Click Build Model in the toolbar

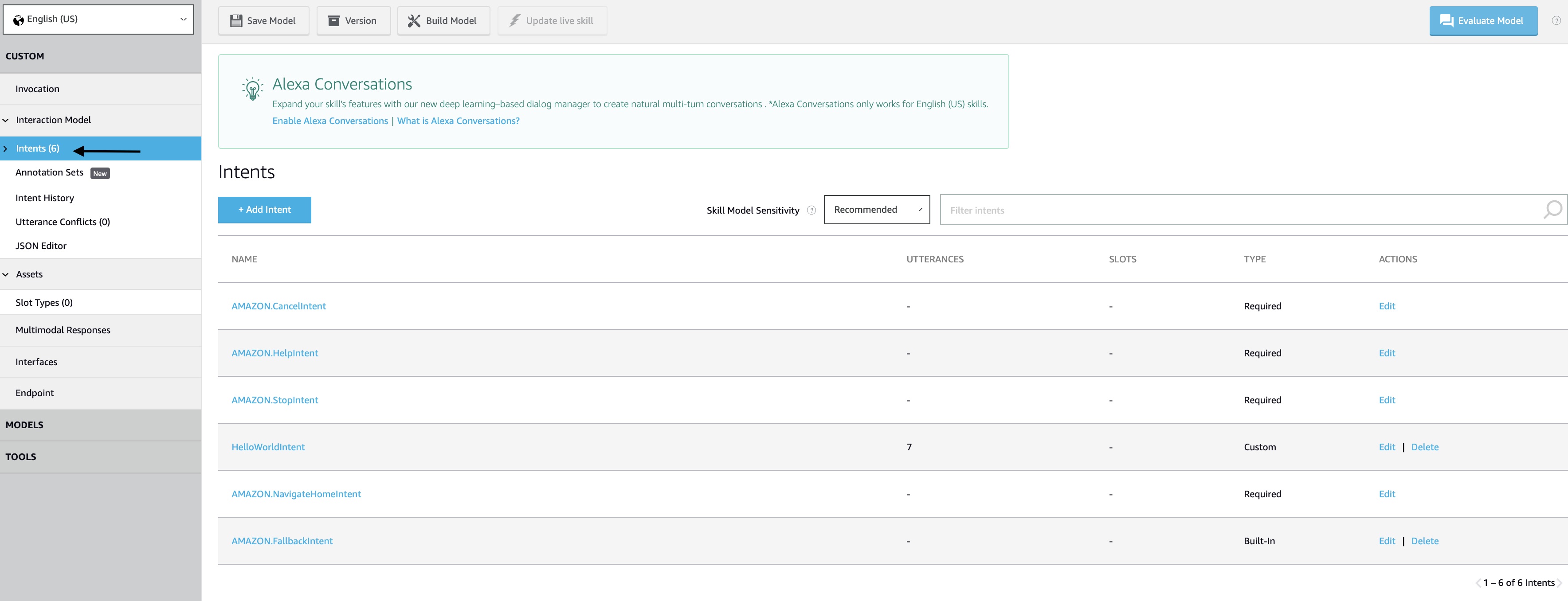(443, 21)
